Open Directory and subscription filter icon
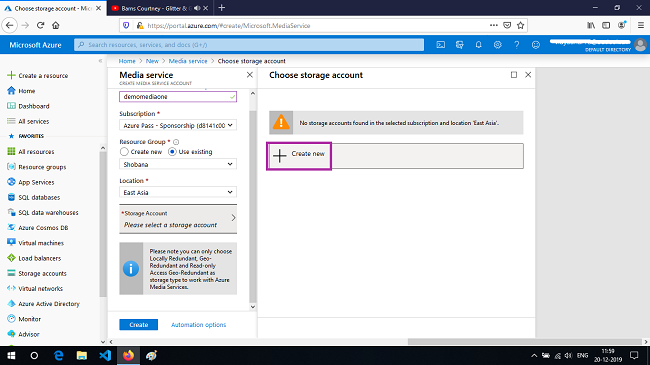This screenshot has height=365, width=650. point(459,45)
